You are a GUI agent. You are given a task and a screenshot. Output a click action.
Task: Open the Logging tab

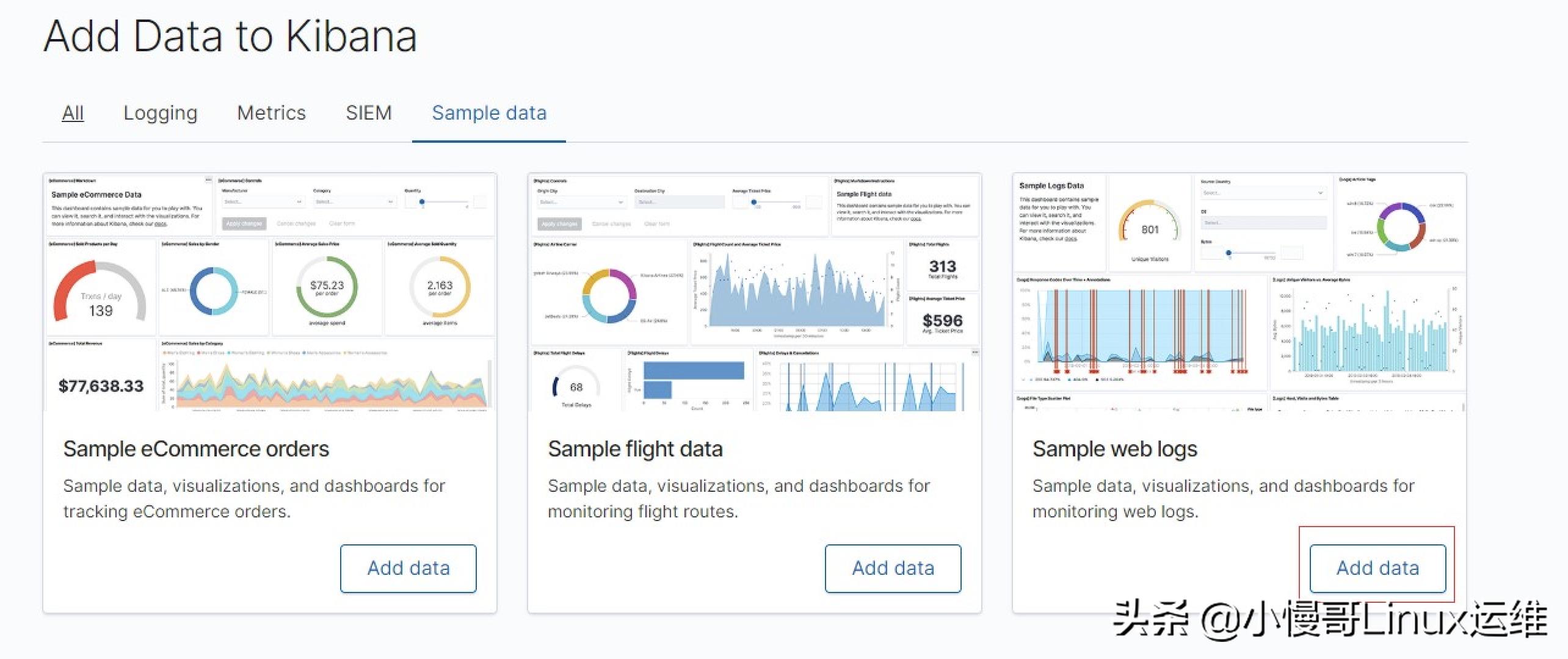click(x=160, y=113)
